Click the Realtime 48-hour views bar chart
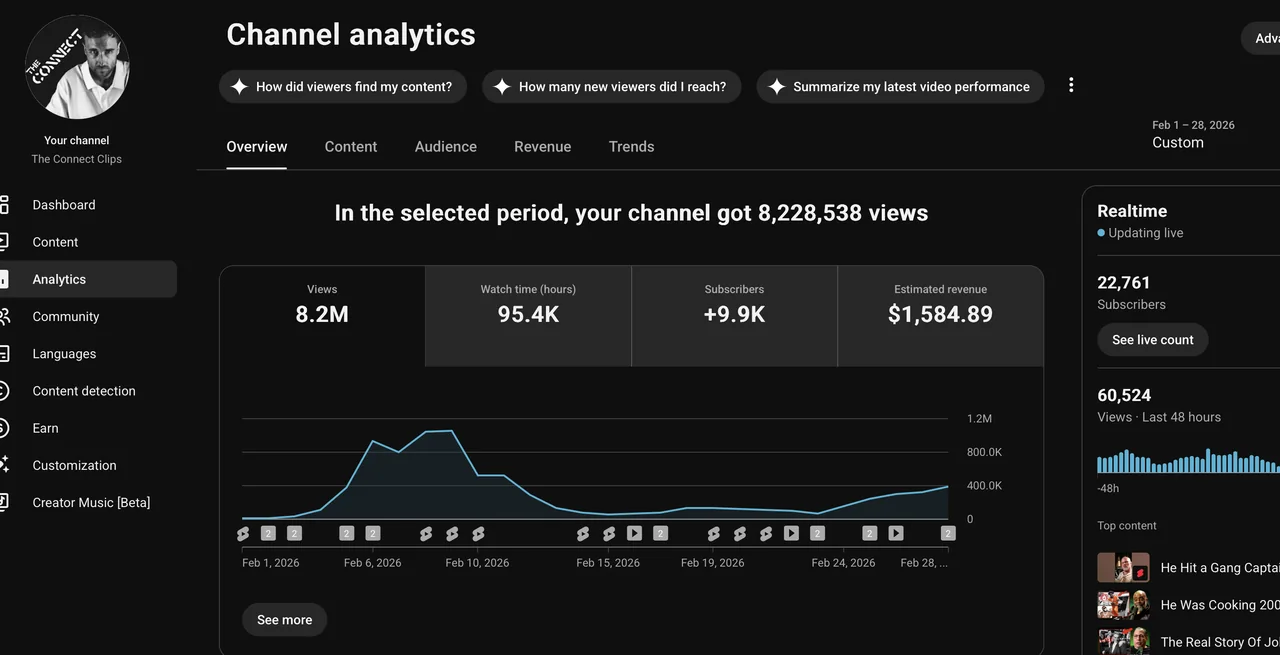The image size is (1280, 655). coord(1188,461)
